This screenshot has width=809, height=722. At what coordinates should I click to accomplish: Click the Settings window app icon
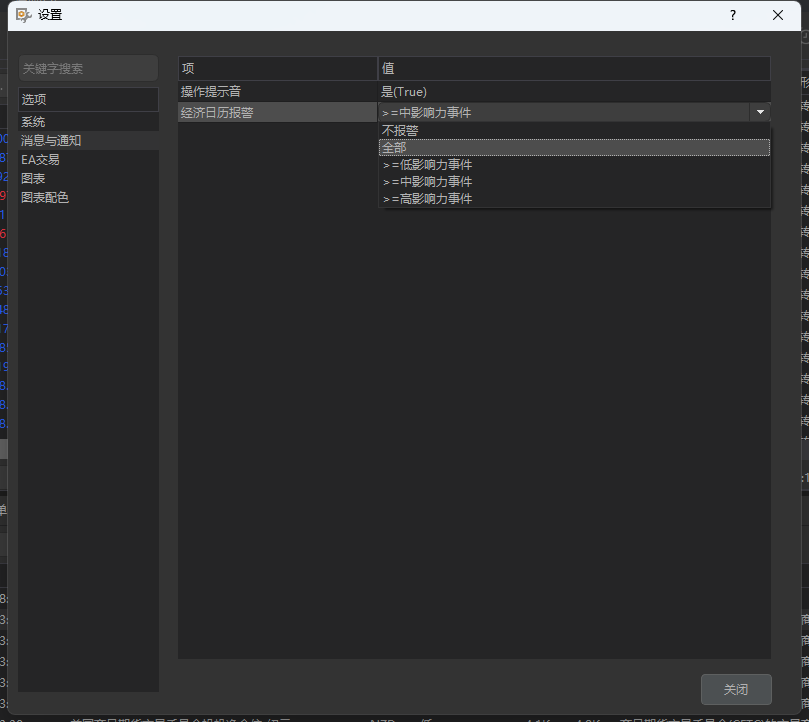click(x=23, y=15)
